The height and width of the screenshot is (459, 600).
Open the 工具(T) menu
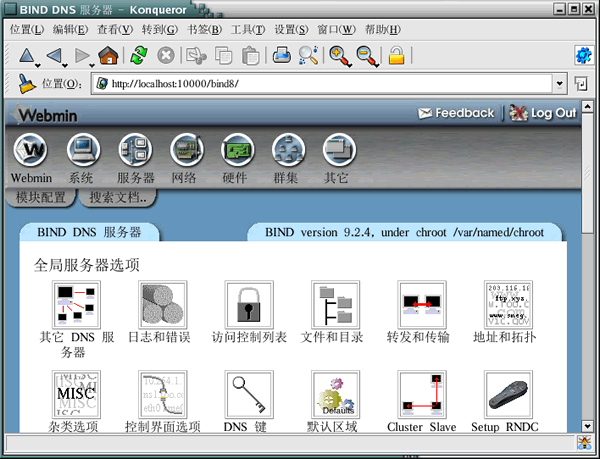[x=248, y=30]
